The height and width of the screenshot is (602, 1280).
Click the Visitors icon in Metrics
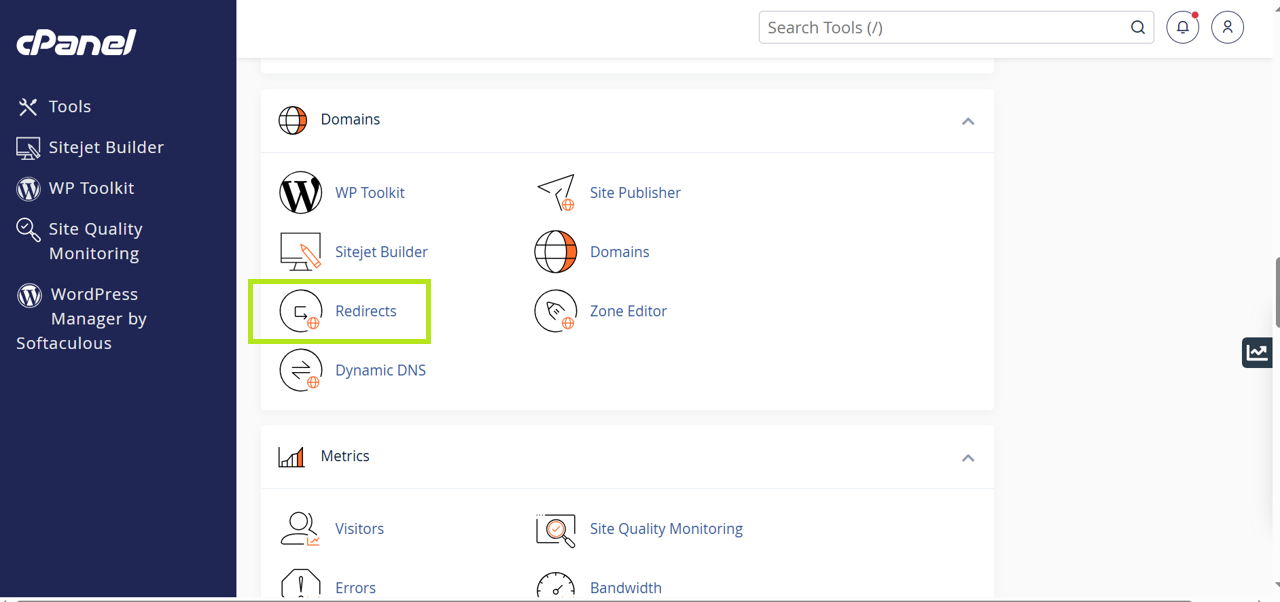(300, 529)
